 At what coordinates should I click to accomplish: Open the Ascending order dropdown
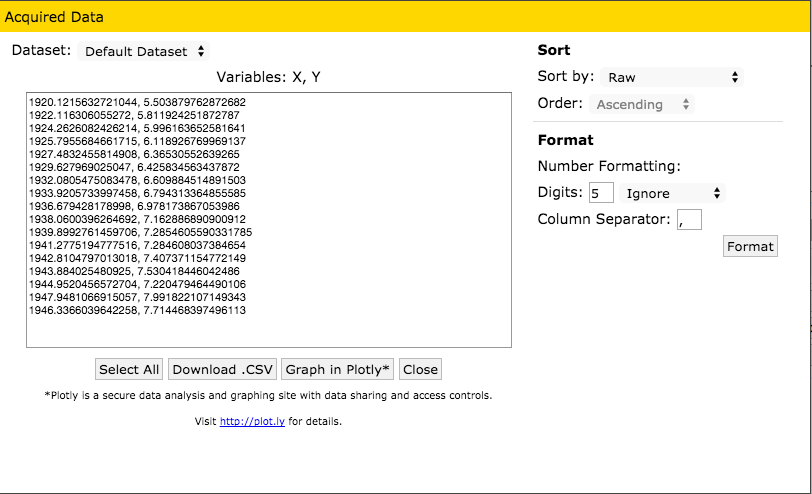click(x=644, y=104)
